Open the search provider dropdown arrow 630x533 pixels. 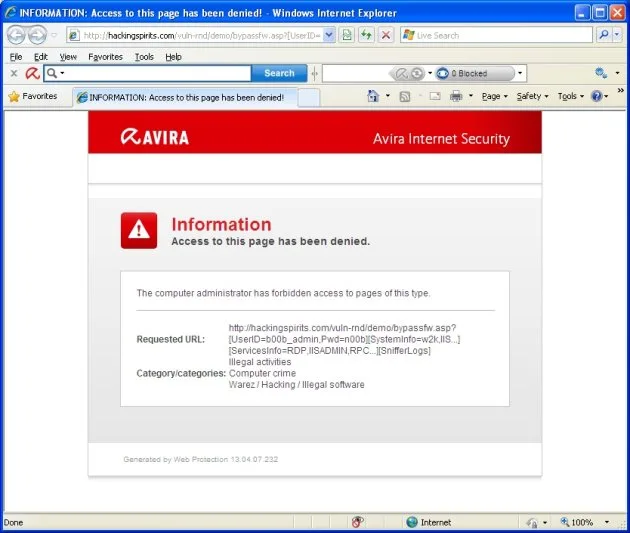click(617, 35)
